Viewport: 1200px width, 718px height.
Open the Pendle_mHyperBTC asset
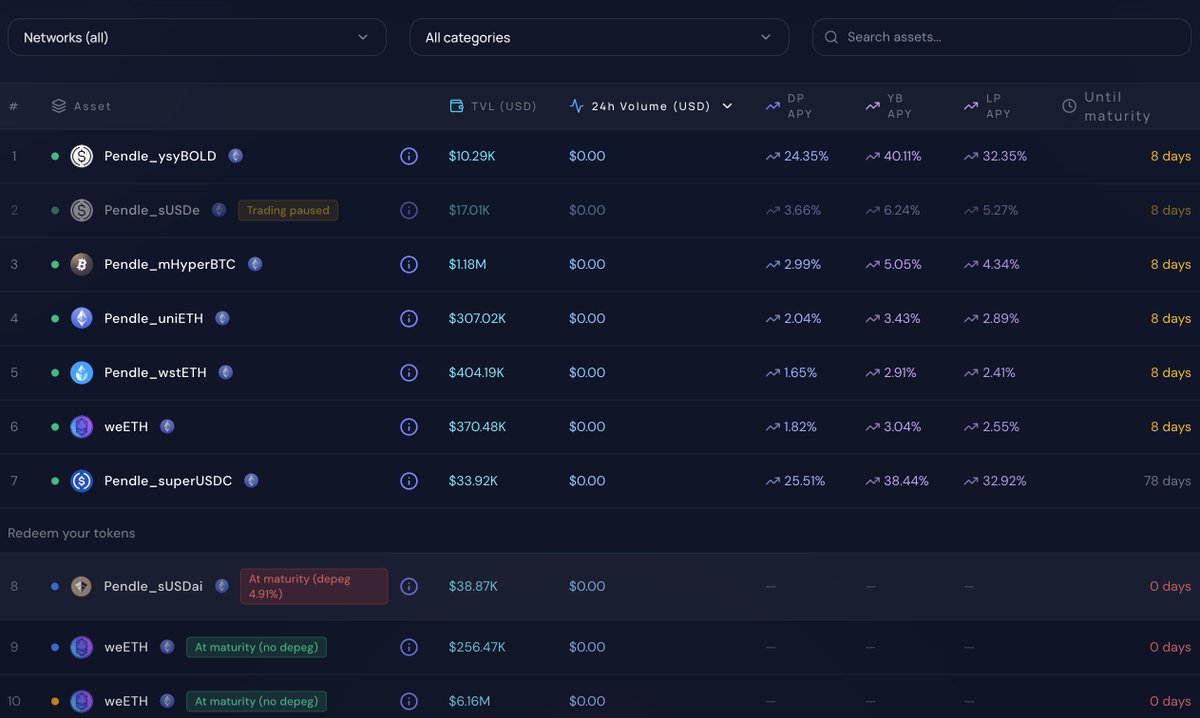170,264
